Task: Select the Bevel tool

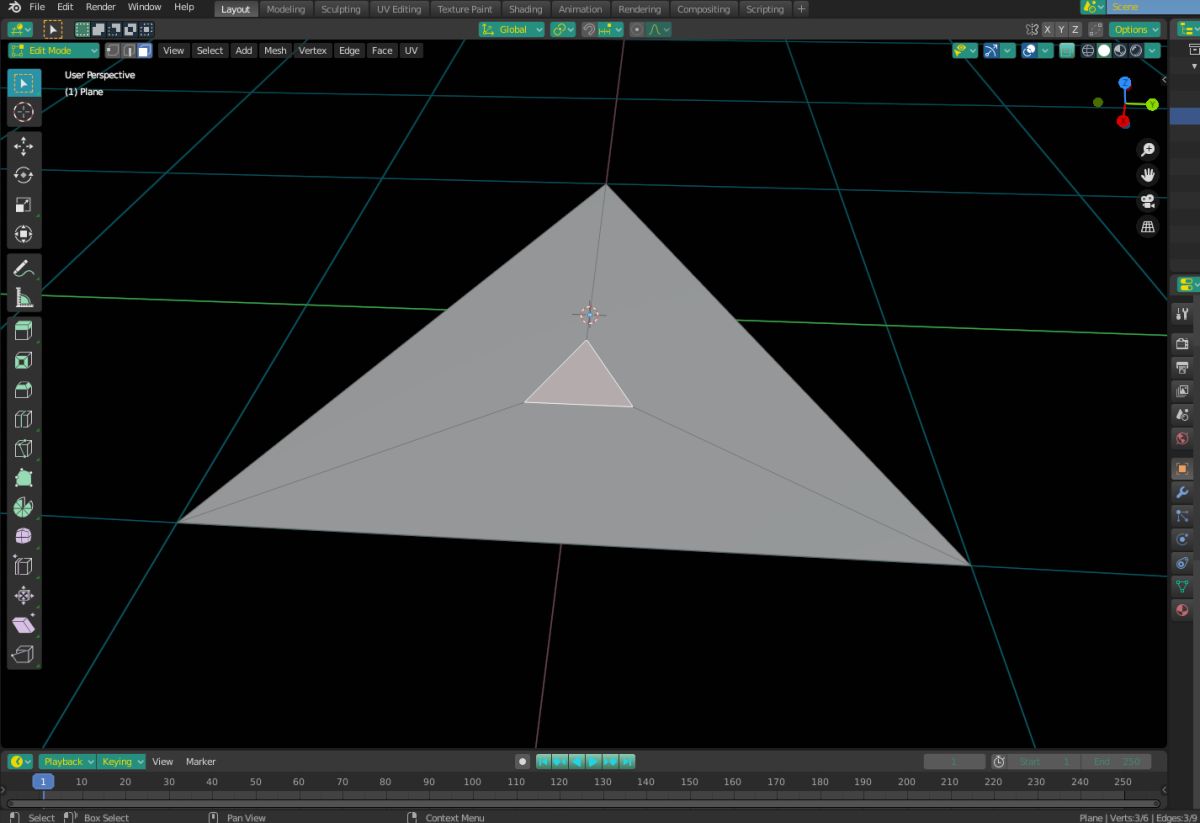Action: click(x=24, y=390)
